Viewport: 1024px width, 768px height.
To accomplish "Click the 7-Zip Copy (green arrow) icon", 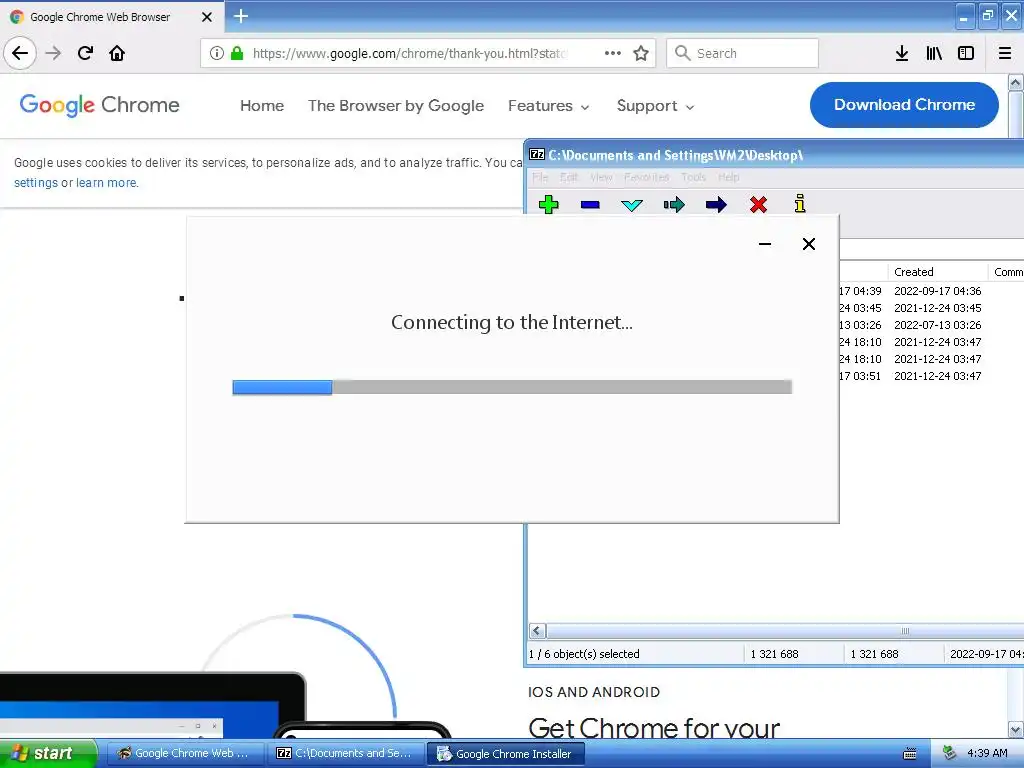I will click(674, 205).
